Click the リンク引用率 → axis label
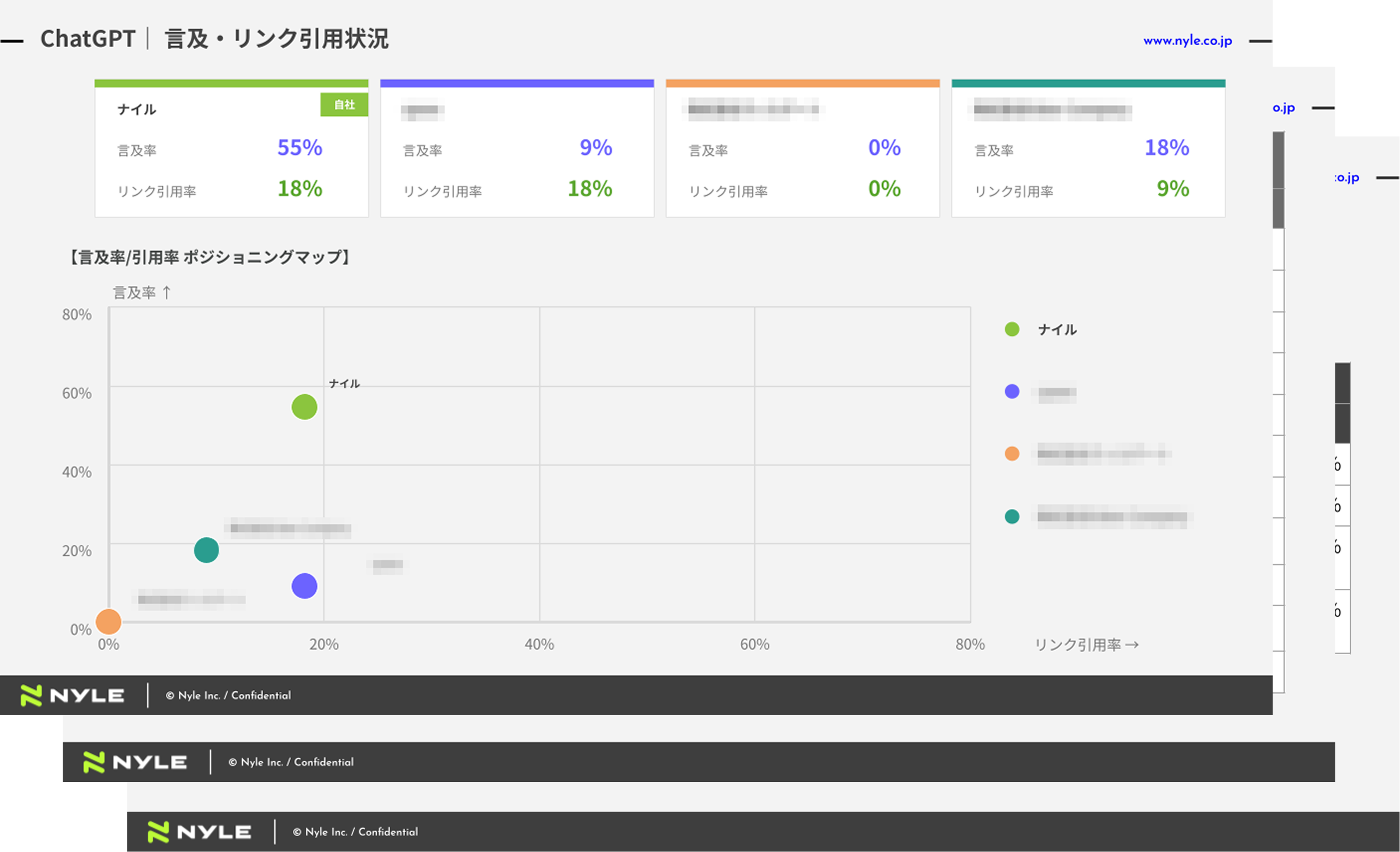 1087,645
